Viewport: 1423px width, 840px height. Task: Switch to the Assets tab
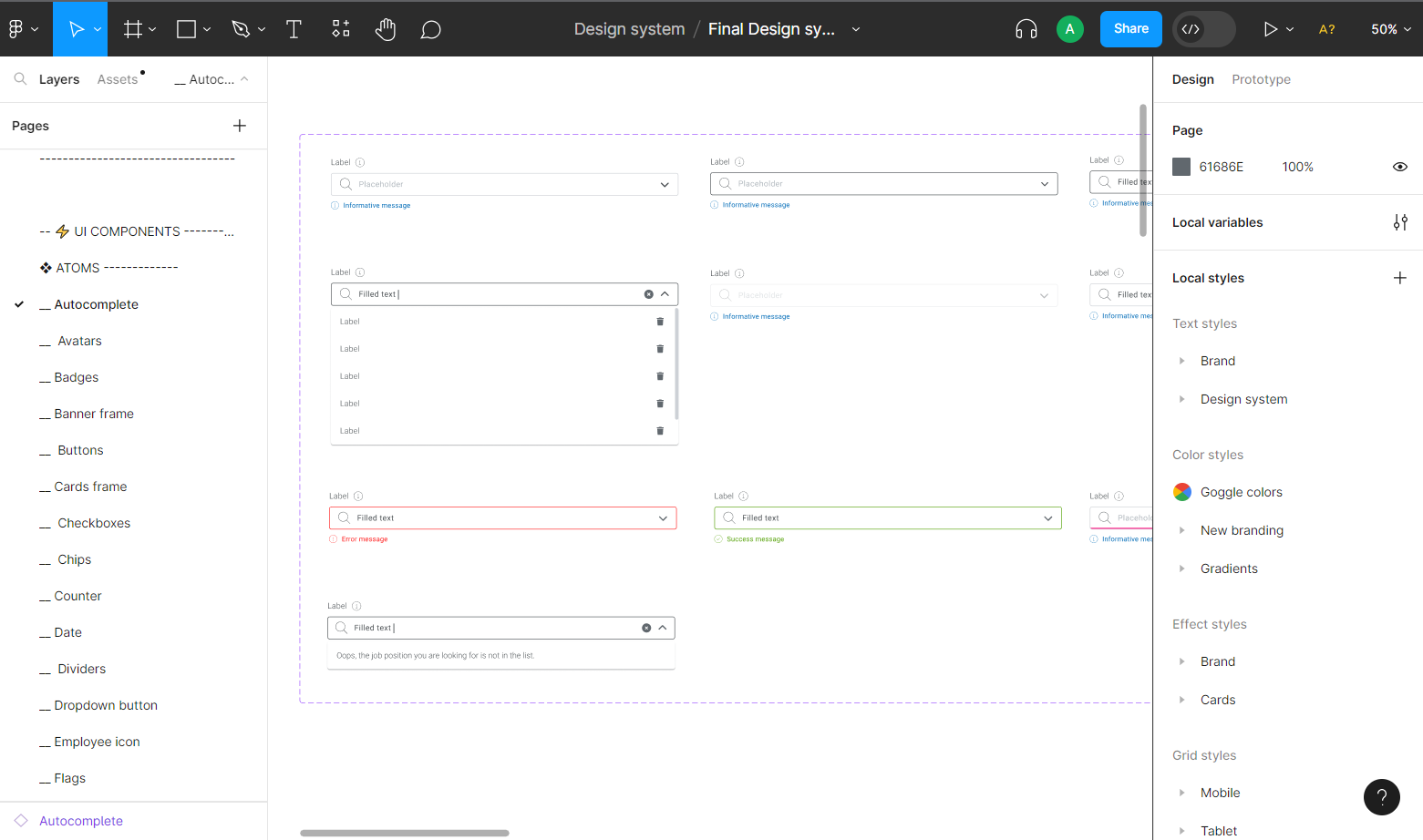tap(118, 79)
